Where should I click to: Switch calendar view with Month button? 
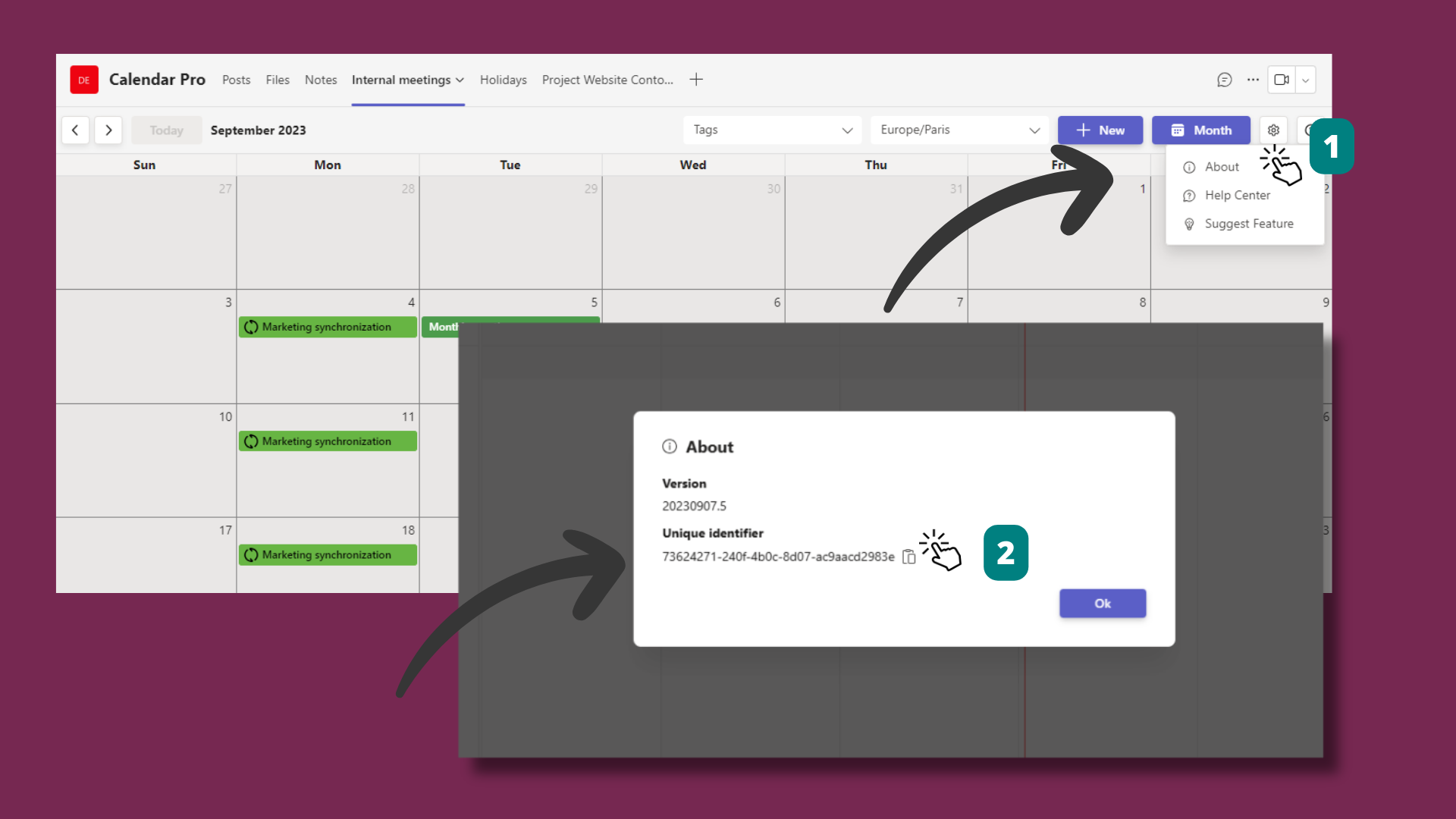pos(1201,130)
